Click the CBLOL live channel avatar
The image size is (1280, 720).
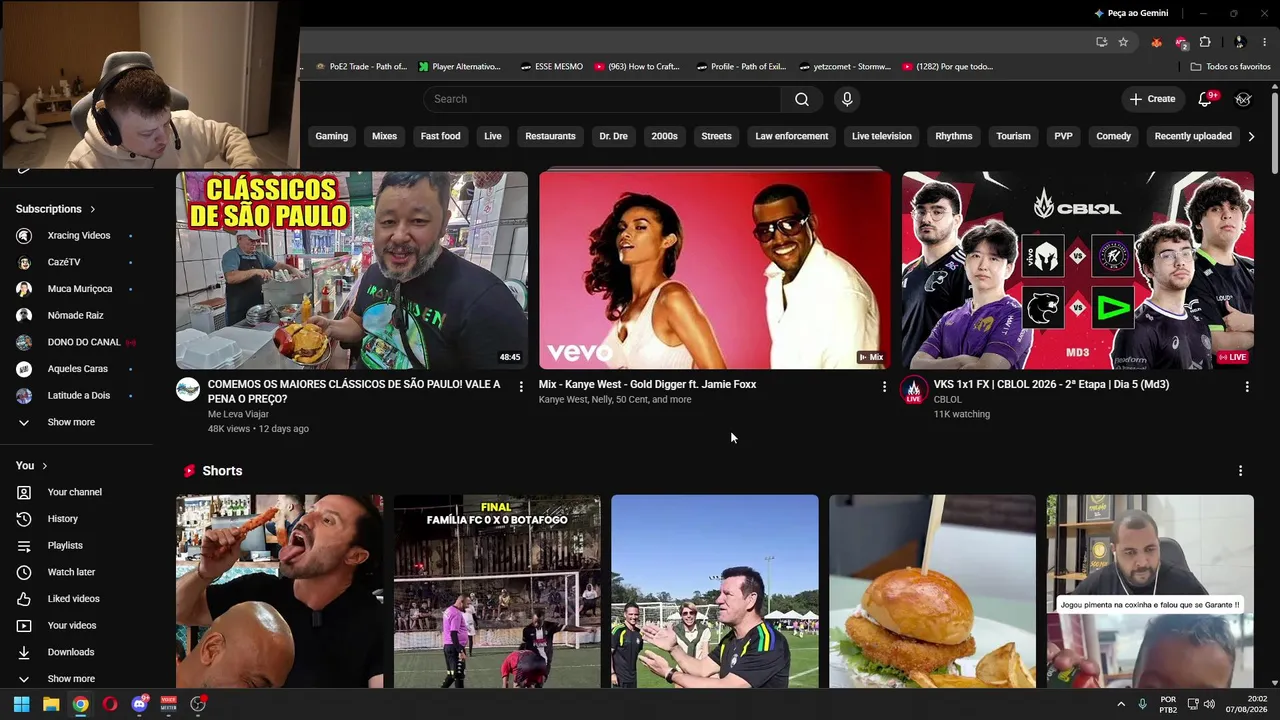click(914, 390)
